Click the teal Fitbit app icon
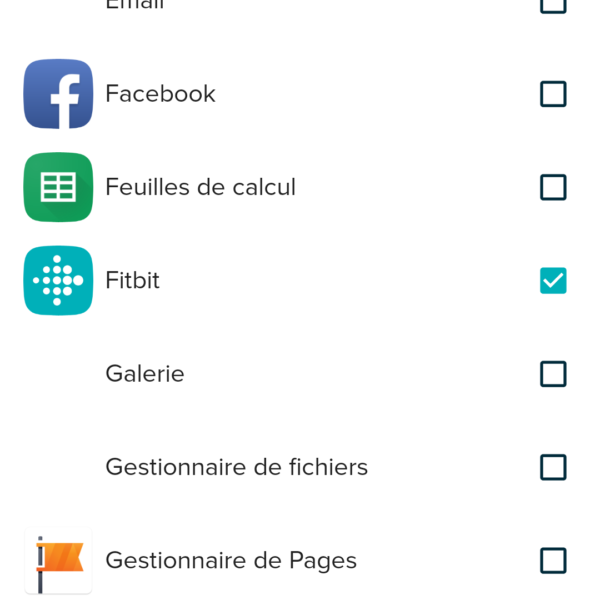 (x=58, y=280)
